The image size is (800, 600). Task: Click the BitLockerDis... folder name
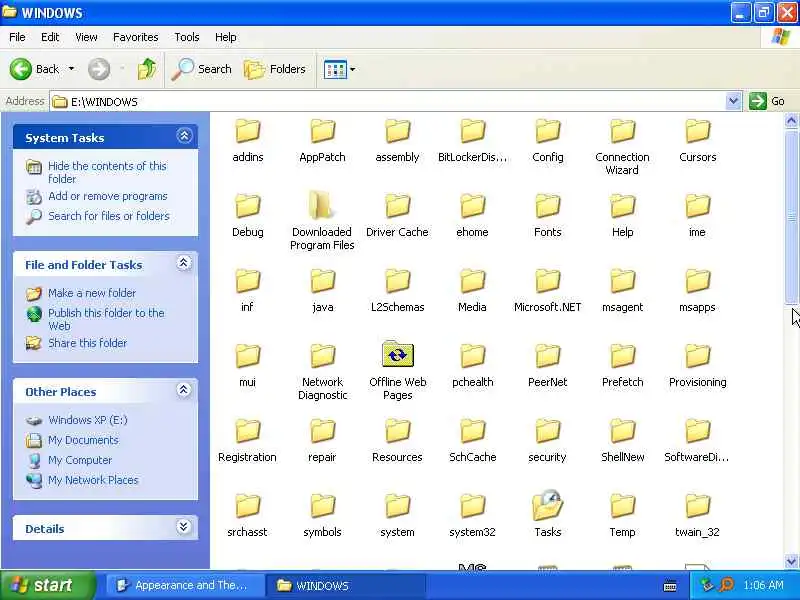(x=472, y=157)
